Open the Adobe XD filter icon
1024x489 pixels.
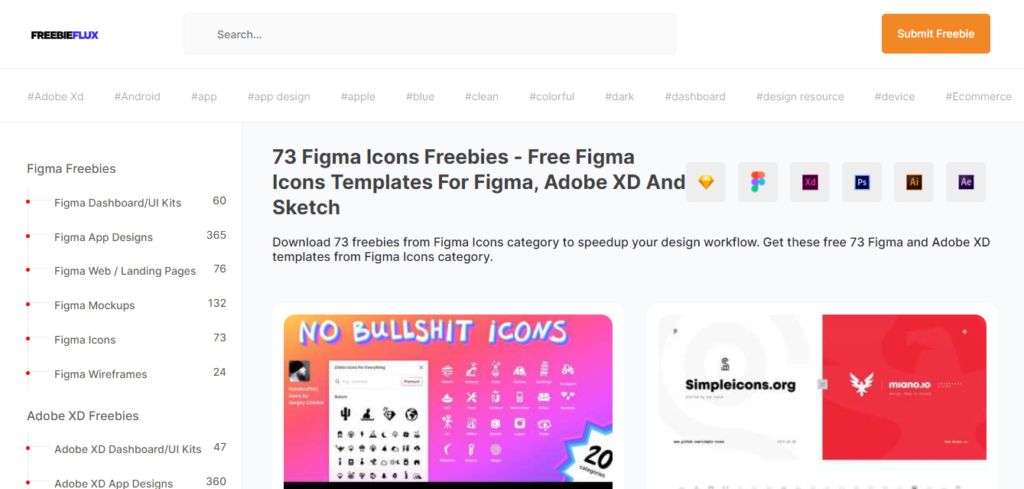coord(810,182)
